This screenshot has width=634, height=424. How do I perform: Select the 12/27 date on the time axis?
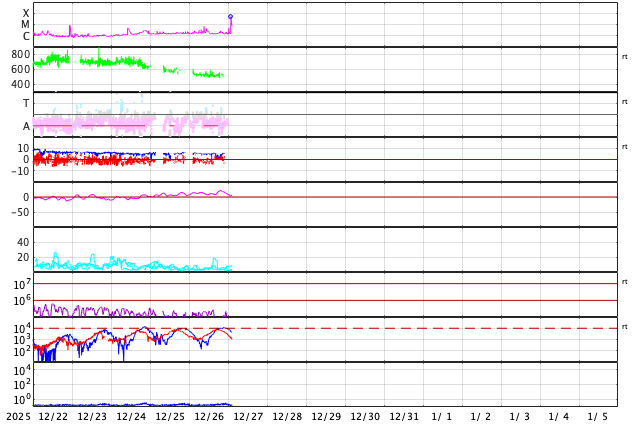point(248,416)
